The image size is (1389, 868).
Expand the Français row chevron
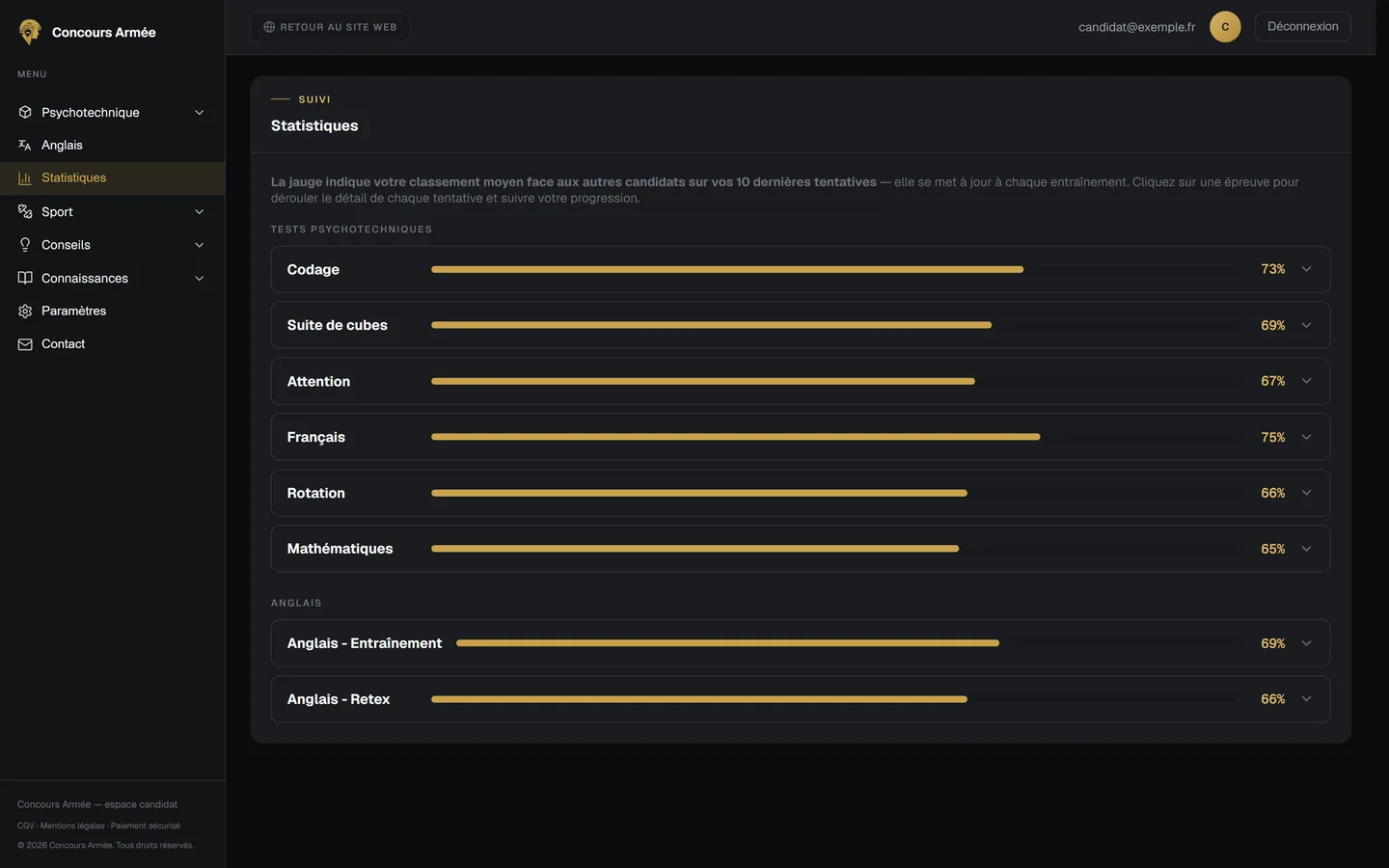[x=1306, y=437]
